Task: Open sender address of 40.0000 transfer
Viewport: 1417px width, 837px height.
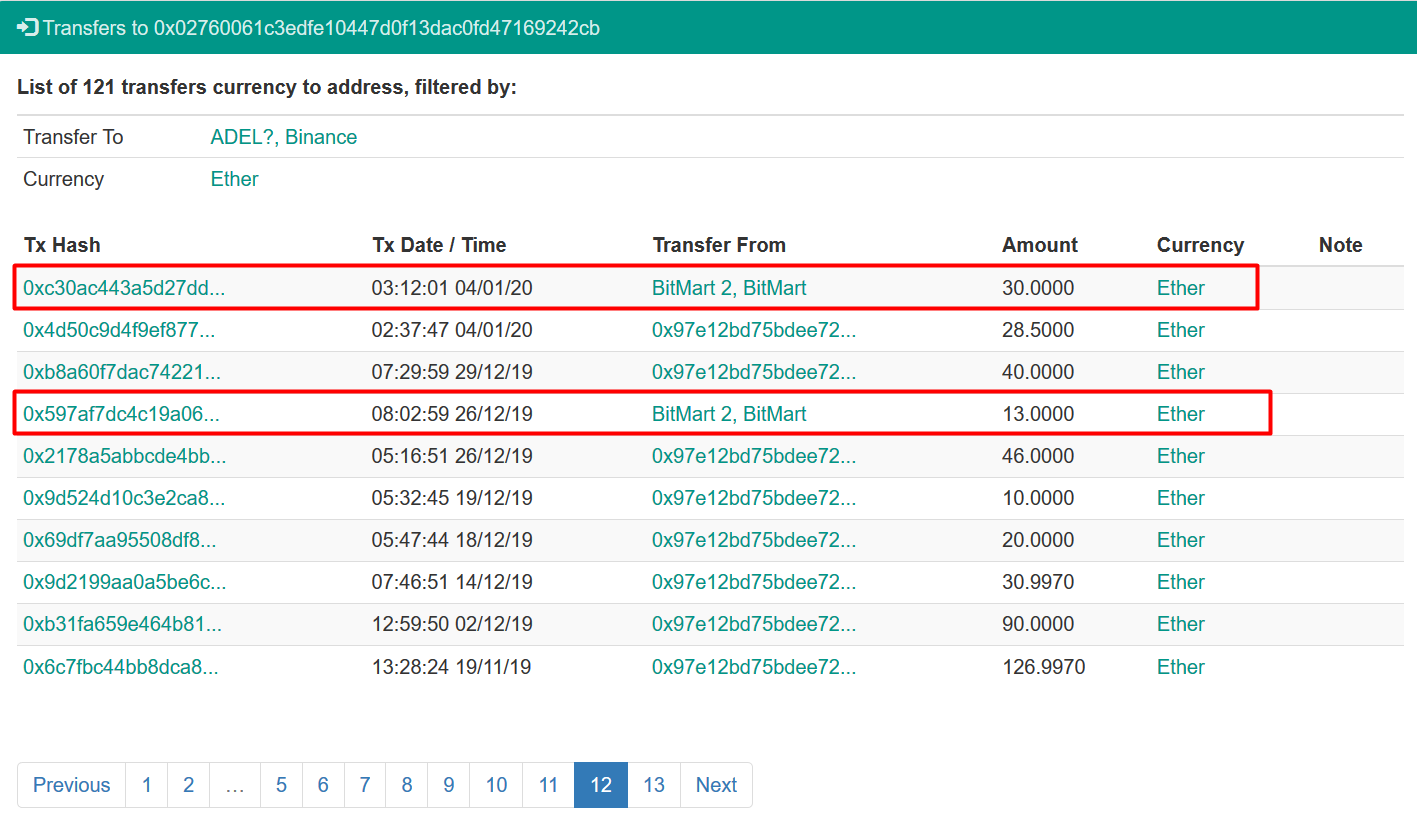Action: 754,372
